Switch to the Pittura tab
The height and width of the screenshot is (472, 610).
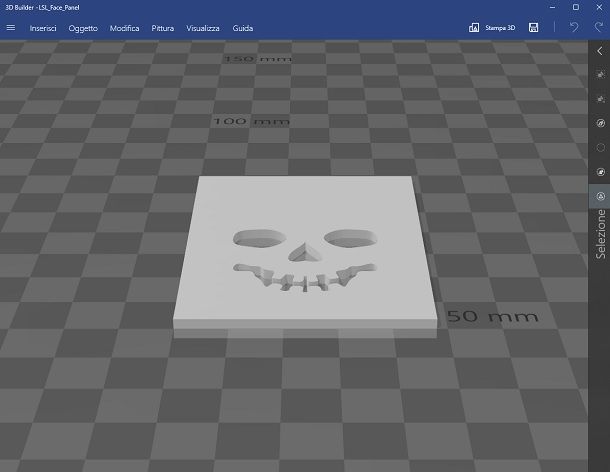(163, 28)
